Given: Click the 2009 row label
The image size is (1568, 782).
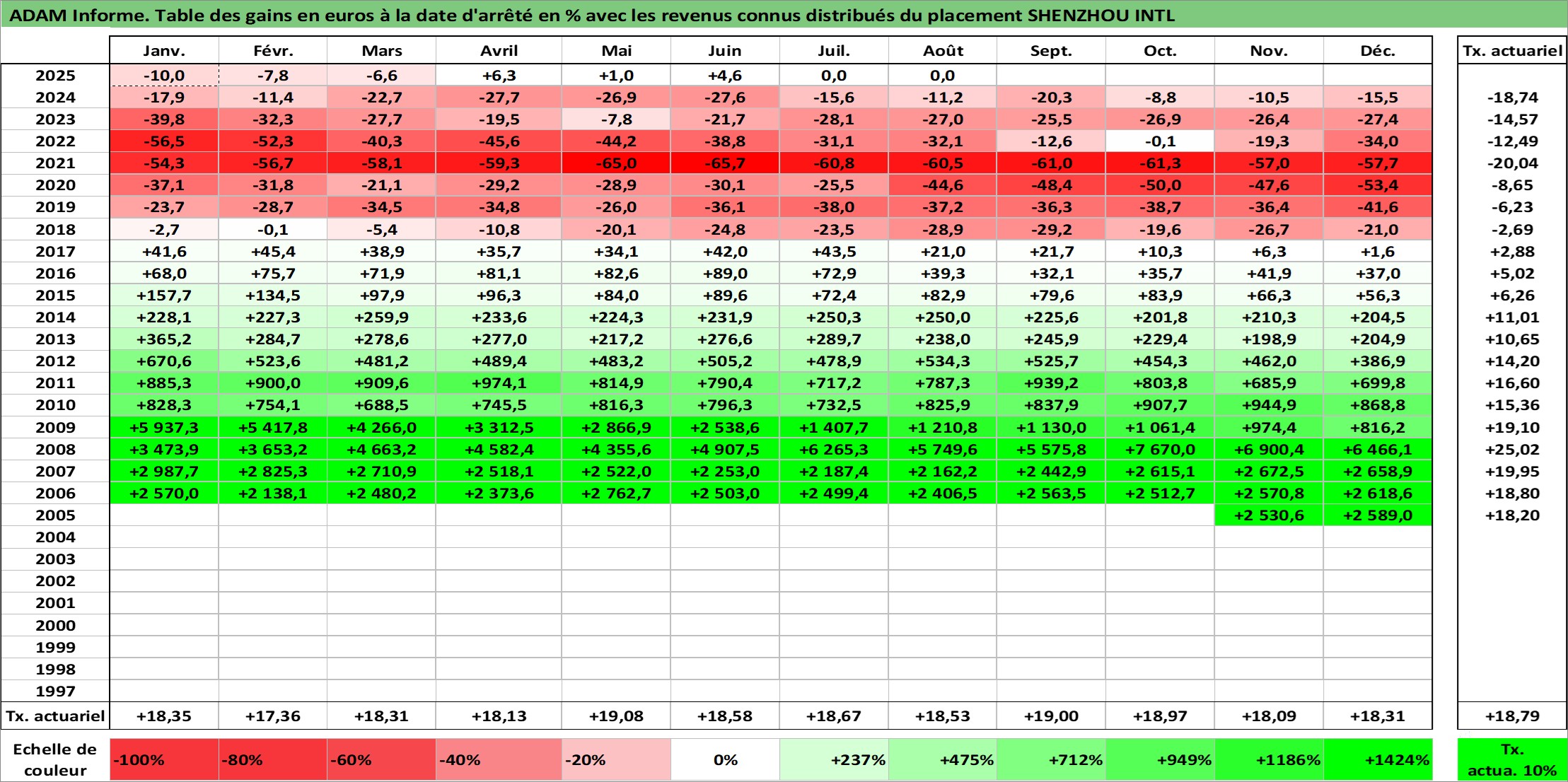Looking at the screenshot, I should 55,428.
